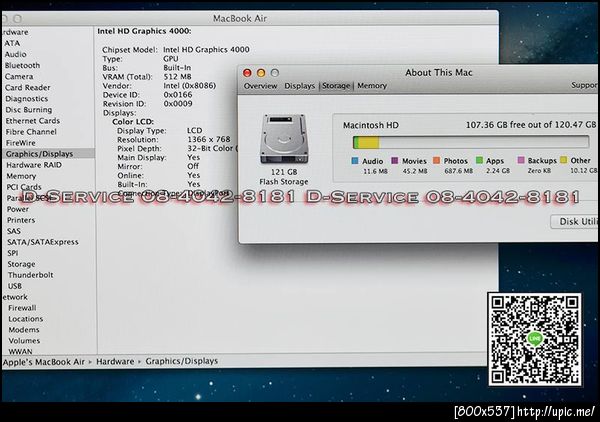This screenshot has height=422, width=600.
Task: Select USB in the sidebar
Action: click(x=15, y=286)
